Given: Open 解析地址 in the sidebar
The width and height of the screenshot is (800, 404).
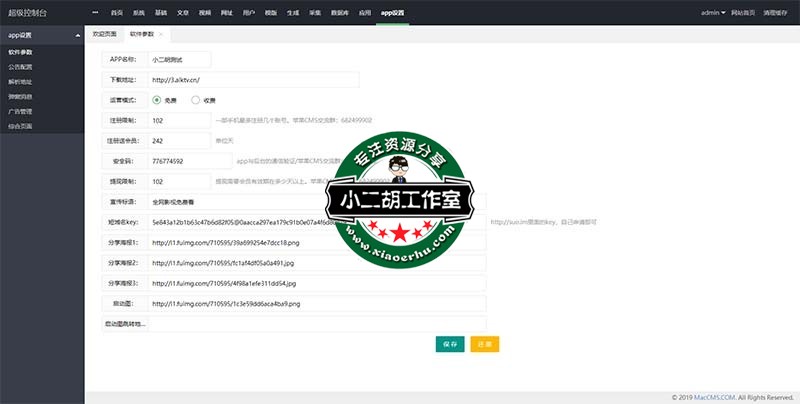Looking at the screenshot, I should point(20,81).
